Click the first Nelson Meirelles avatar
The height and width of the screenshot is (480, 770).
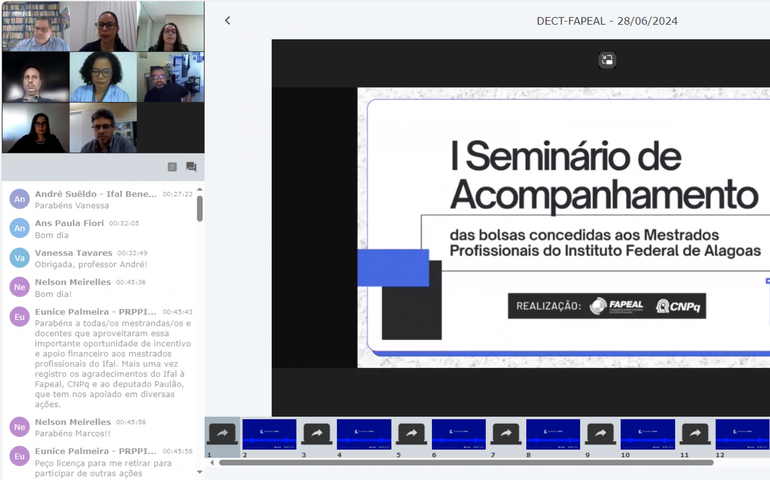pos(19,287)
